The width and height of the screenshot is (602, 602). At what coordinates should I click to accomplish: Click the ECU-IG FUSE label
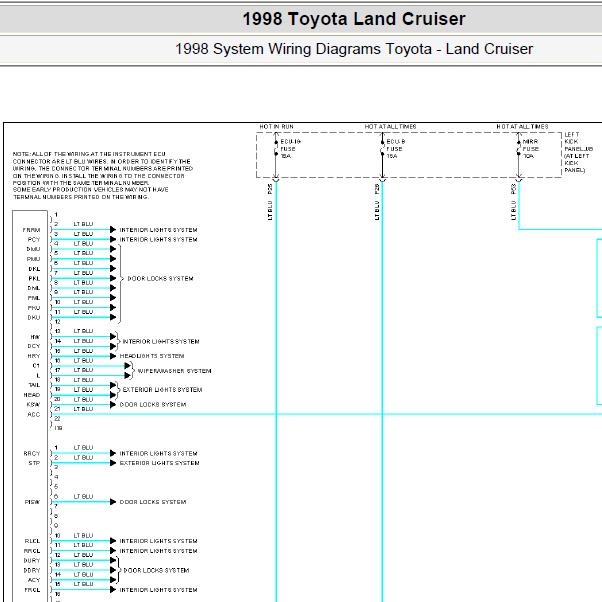pos(290,149)
